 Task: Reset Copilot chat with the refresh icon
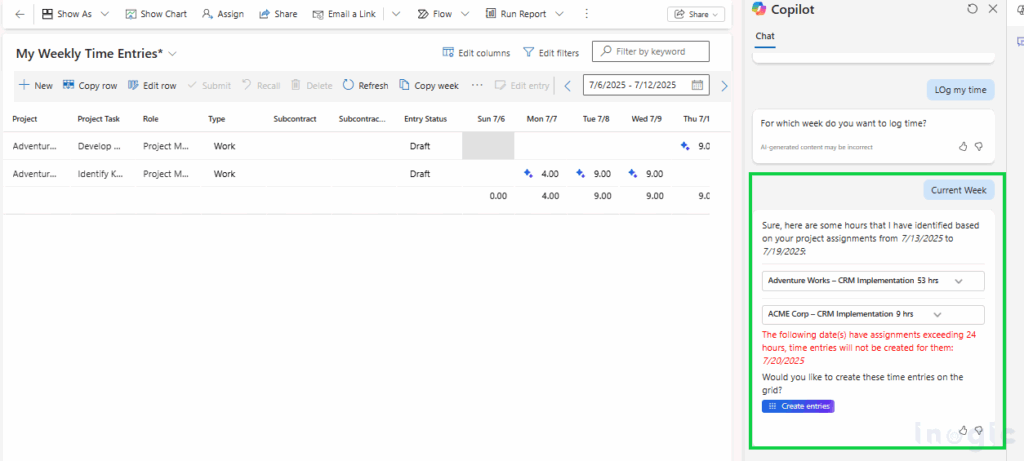973,9
